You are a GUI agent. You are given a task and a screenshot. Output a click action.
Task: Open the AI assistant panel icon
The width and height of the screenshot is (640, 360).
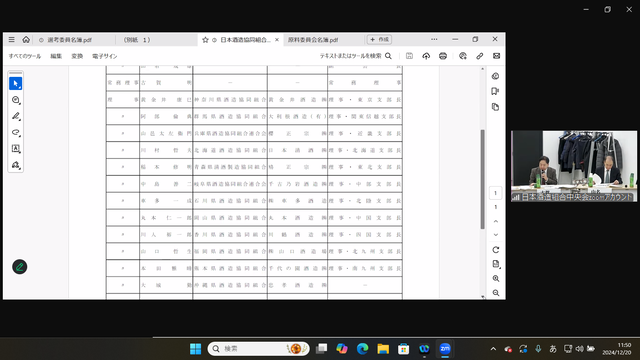tap(496, 76)
